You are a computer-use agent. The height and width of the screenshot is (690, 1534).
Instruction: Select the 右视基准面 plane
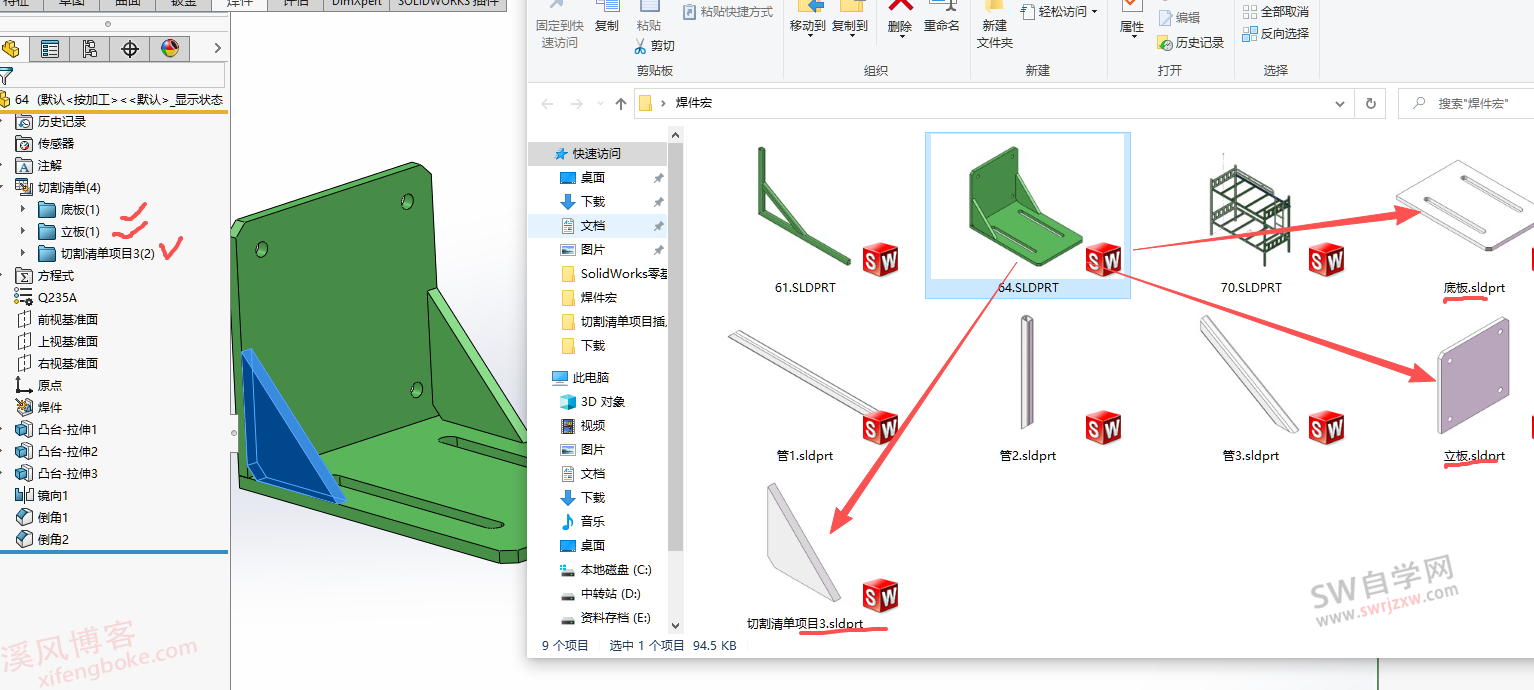point(57,364)
